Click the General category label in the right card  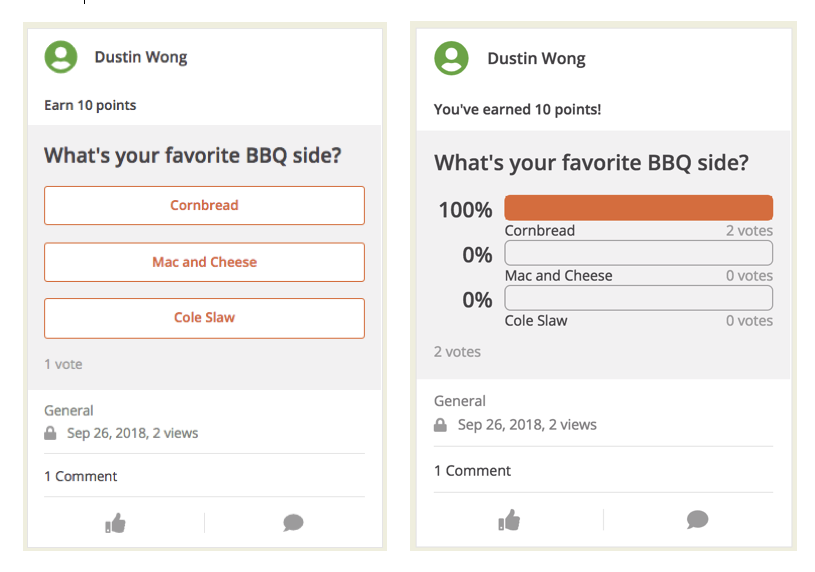pos(460,401)
